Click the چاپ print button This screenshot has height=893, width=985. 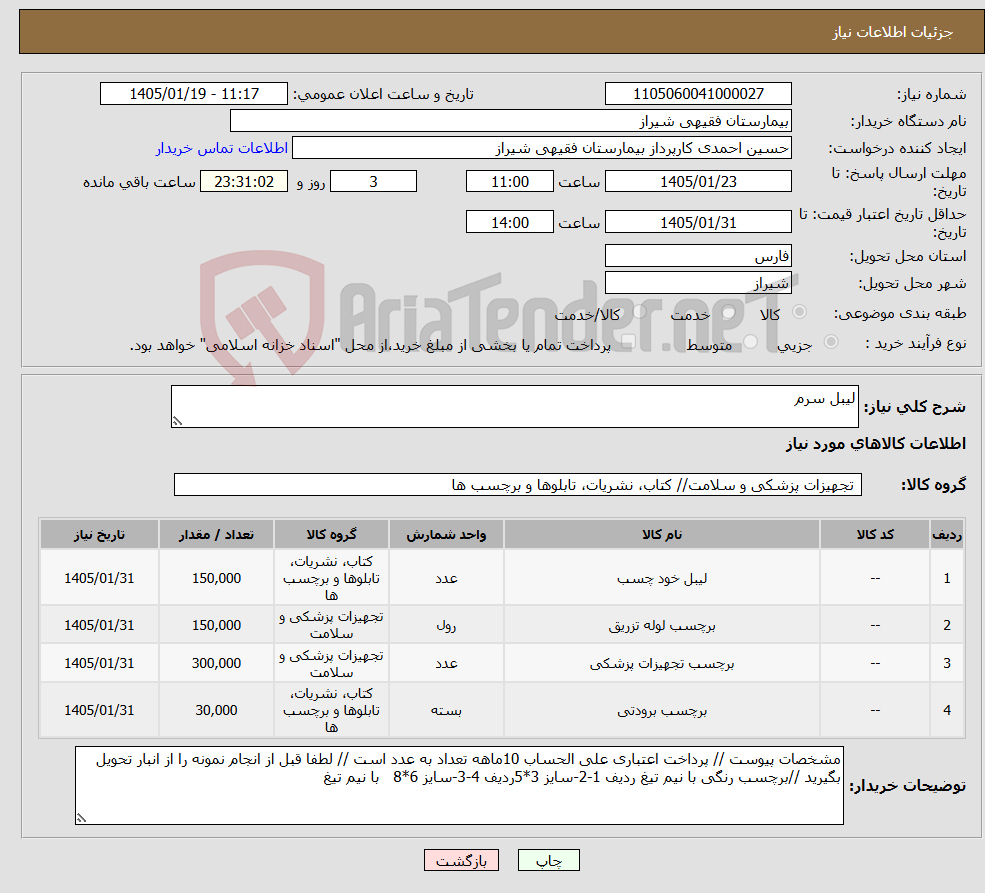(x=548, y=860)
